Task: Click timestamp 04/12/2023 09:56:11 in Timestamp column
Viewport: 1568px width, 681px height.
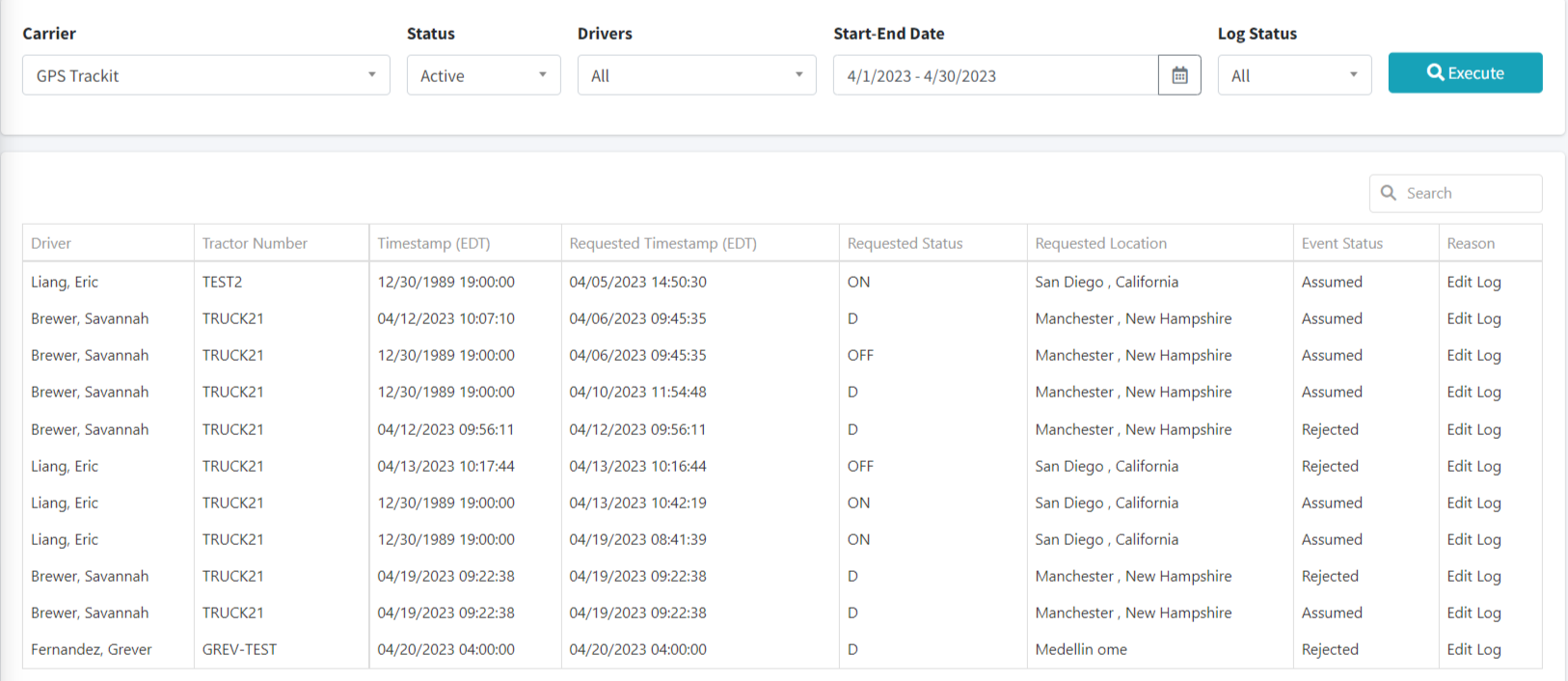Action: tap(446, 429)
